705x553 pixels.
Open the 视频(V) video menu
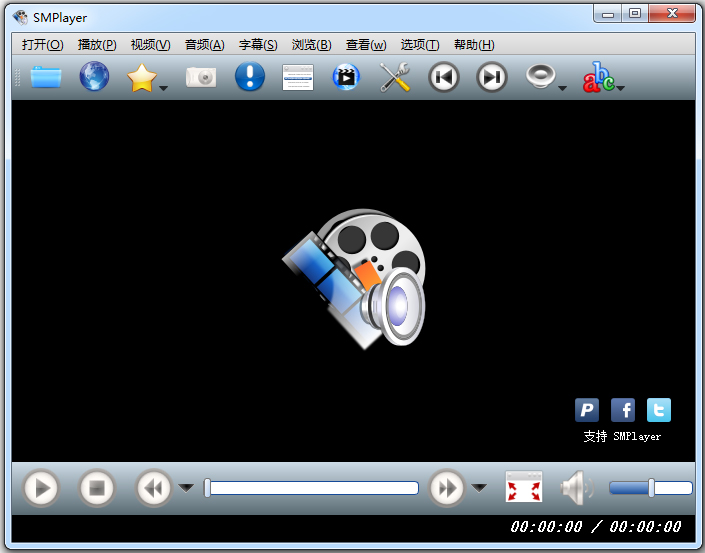pos(150,45)
